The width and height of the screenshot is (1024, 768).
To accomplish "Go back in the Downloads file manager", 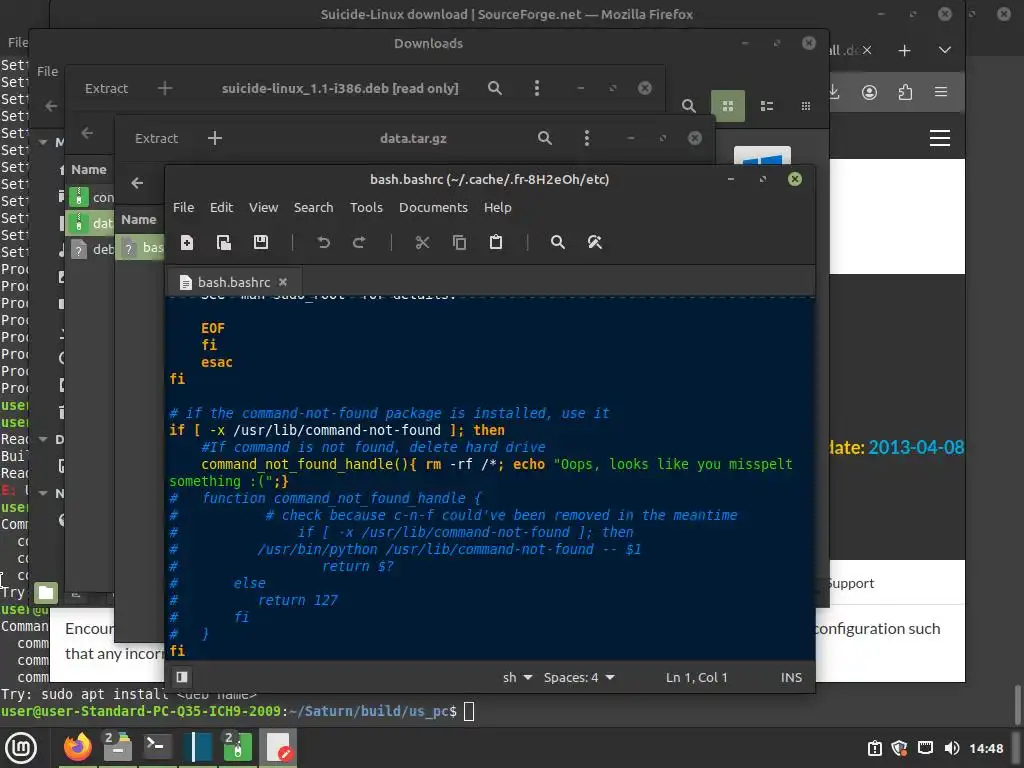I will click(51, 106).
